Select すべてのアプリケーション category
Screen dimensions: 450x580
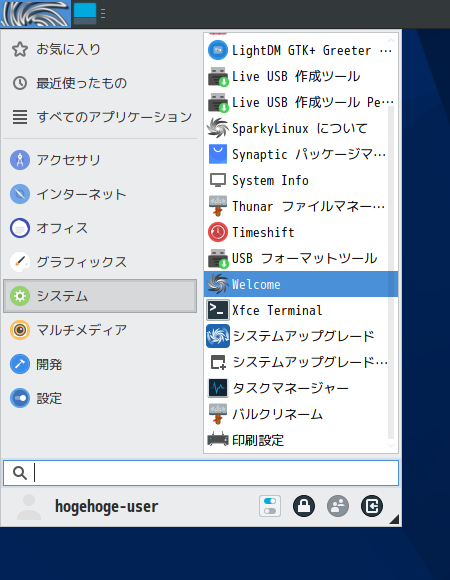tap(100, 117)
